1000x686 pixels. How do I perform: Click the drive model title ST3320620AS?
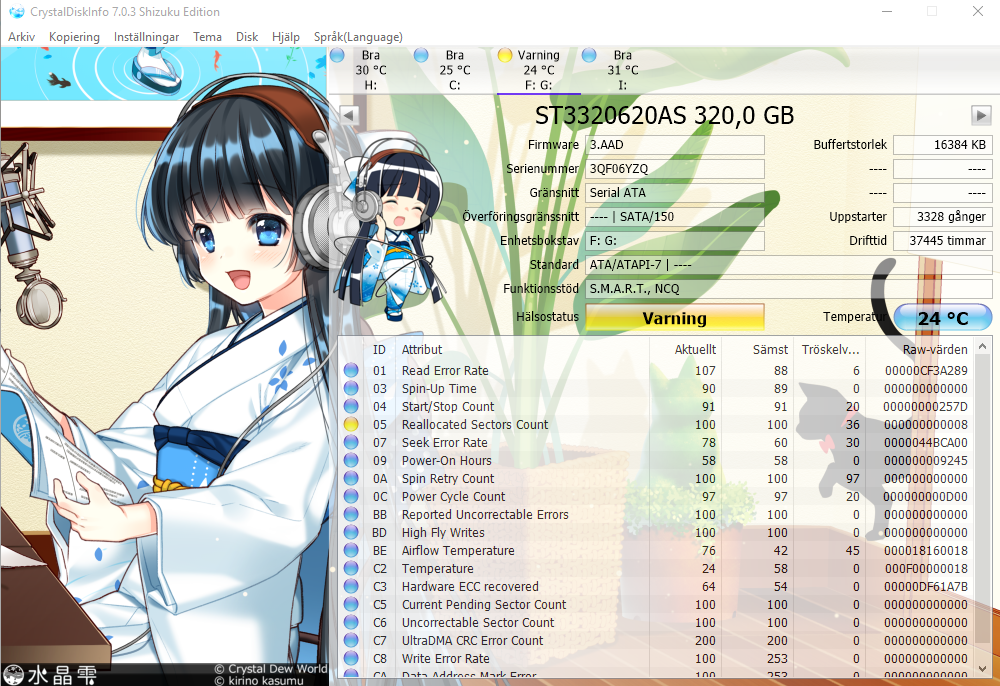(x=664, y=115)
